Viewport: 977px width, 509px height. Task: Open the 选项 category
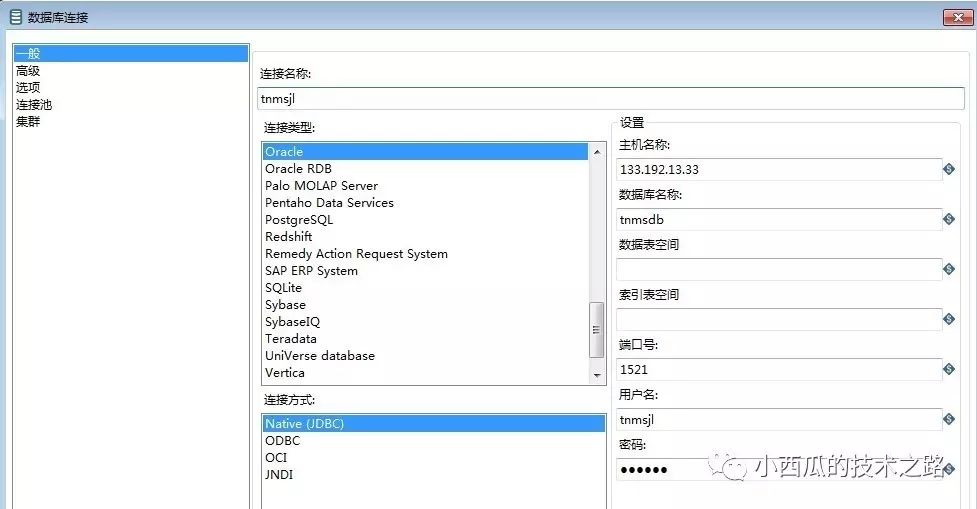tap(28, 88)
